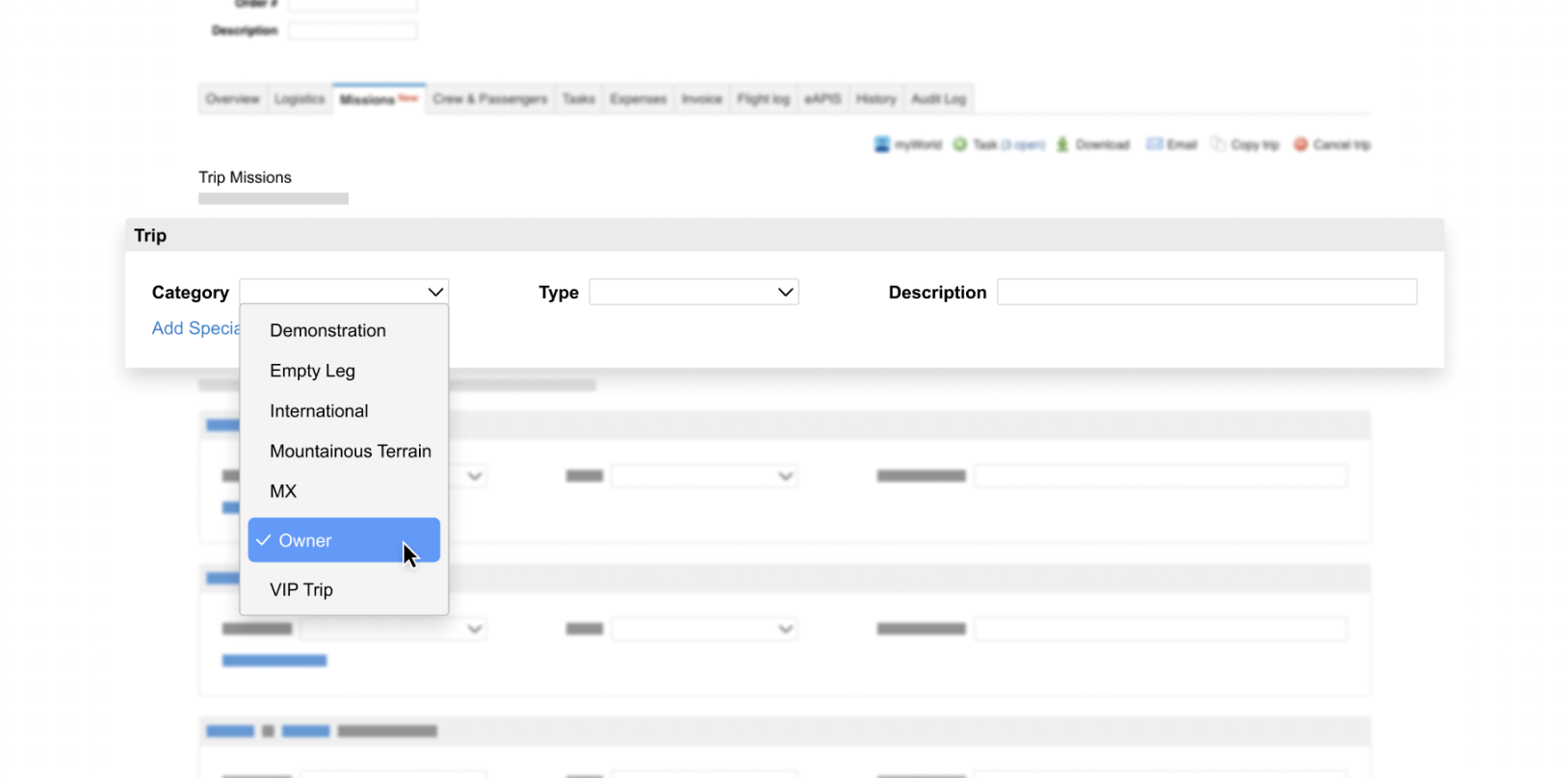Choose VIP Trip category option
Viewport: 1568px width, 778px height.
[x=344, y=589]
